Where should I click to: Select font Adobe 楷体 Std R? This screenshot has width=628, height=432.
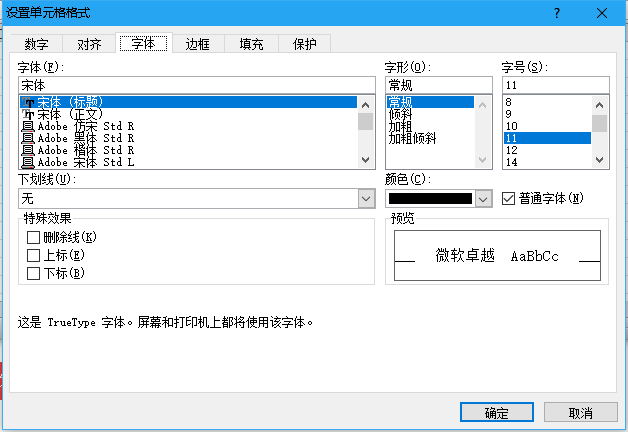188,150
